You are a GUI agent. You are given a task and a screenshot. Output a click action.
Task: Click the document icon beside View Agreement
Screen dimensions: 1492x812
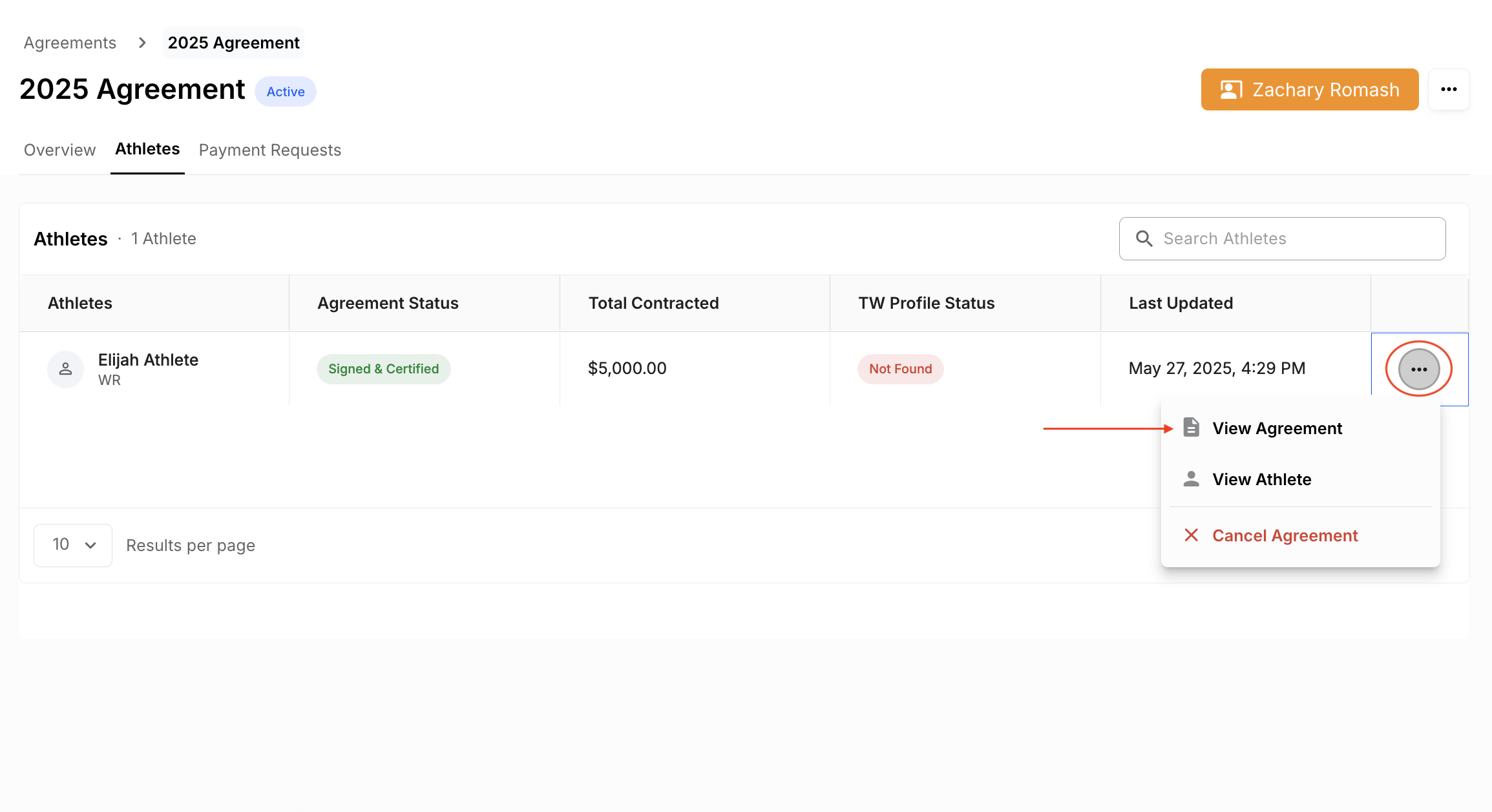point(1191,428)
